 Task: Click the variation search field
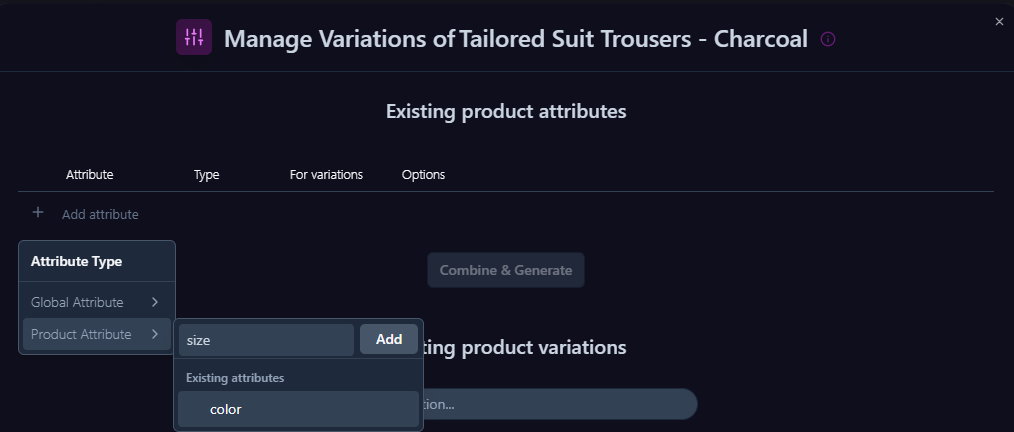tap(560, 404)
